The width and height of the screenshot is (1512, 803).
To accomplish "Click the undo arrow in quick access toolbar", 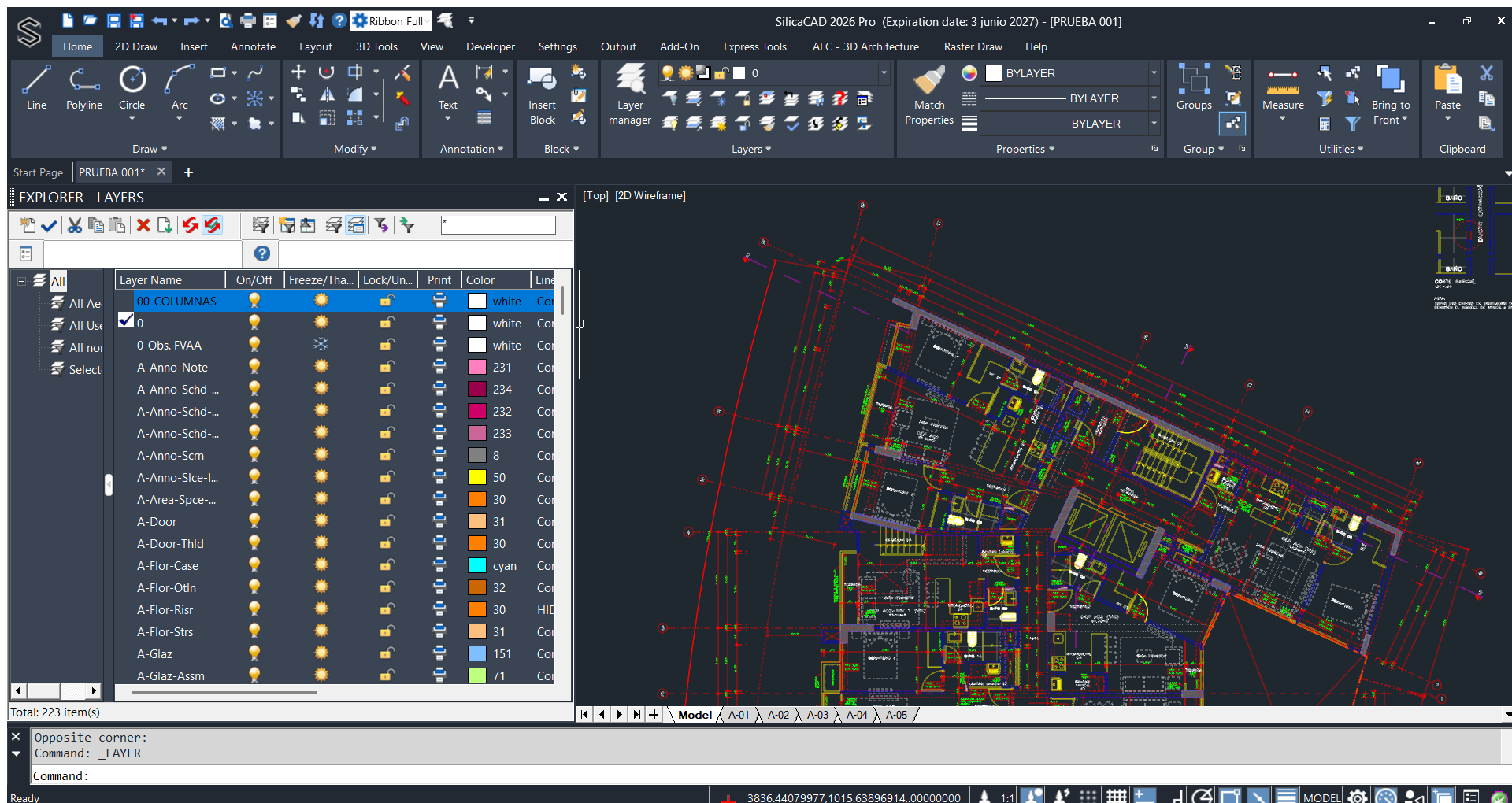I will 159,21.
